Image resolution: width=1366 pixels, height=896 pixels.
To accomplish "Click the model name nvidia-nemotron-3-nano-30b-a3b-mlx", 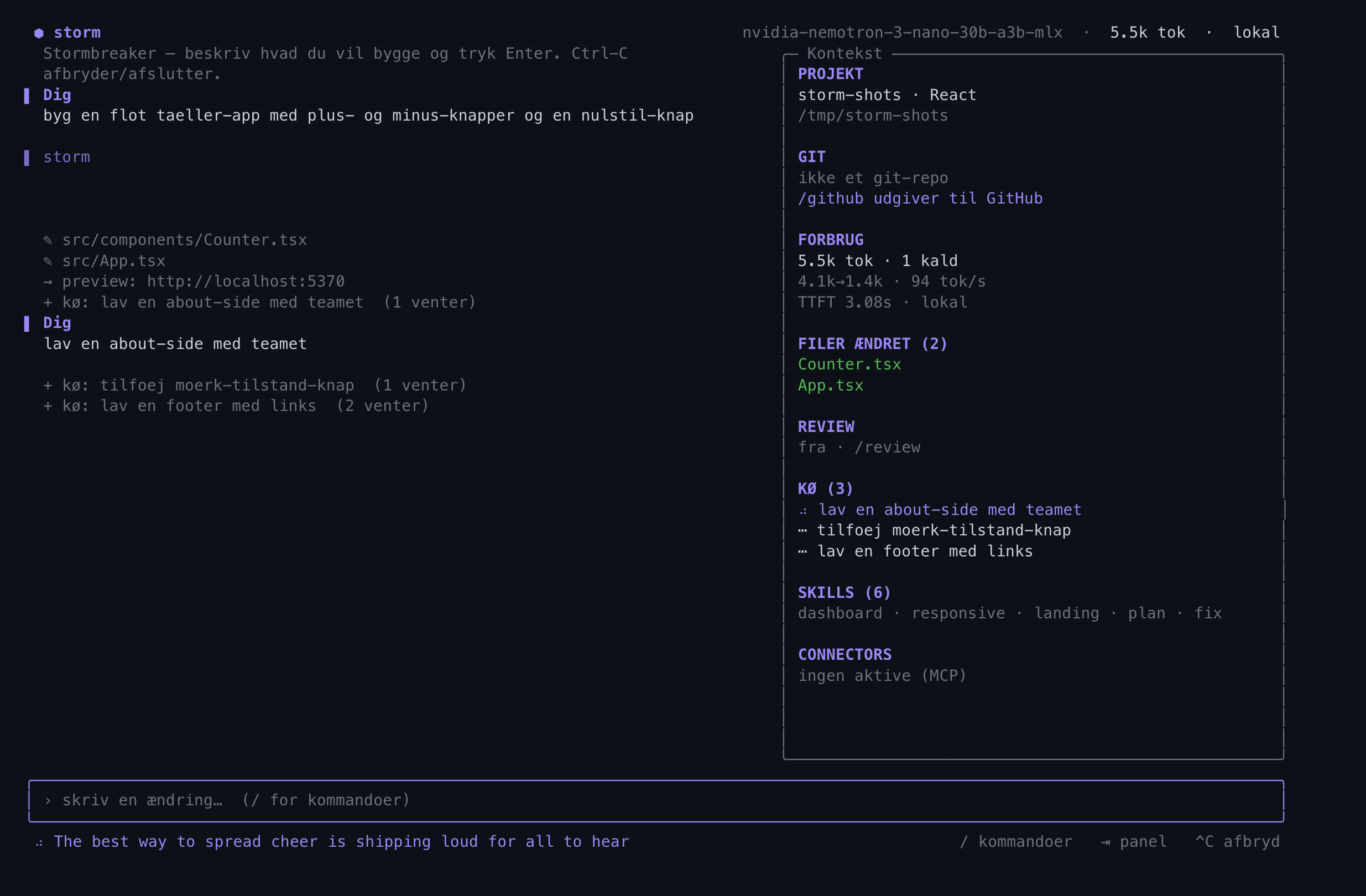I will click(x=902, y=33).
